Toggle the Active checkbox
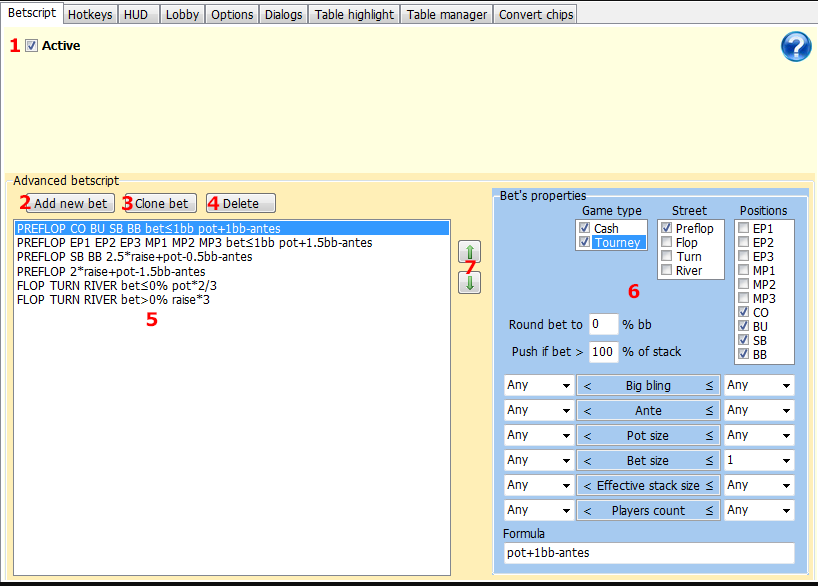This screenshot has width=818, height=586. coord(31,46)
